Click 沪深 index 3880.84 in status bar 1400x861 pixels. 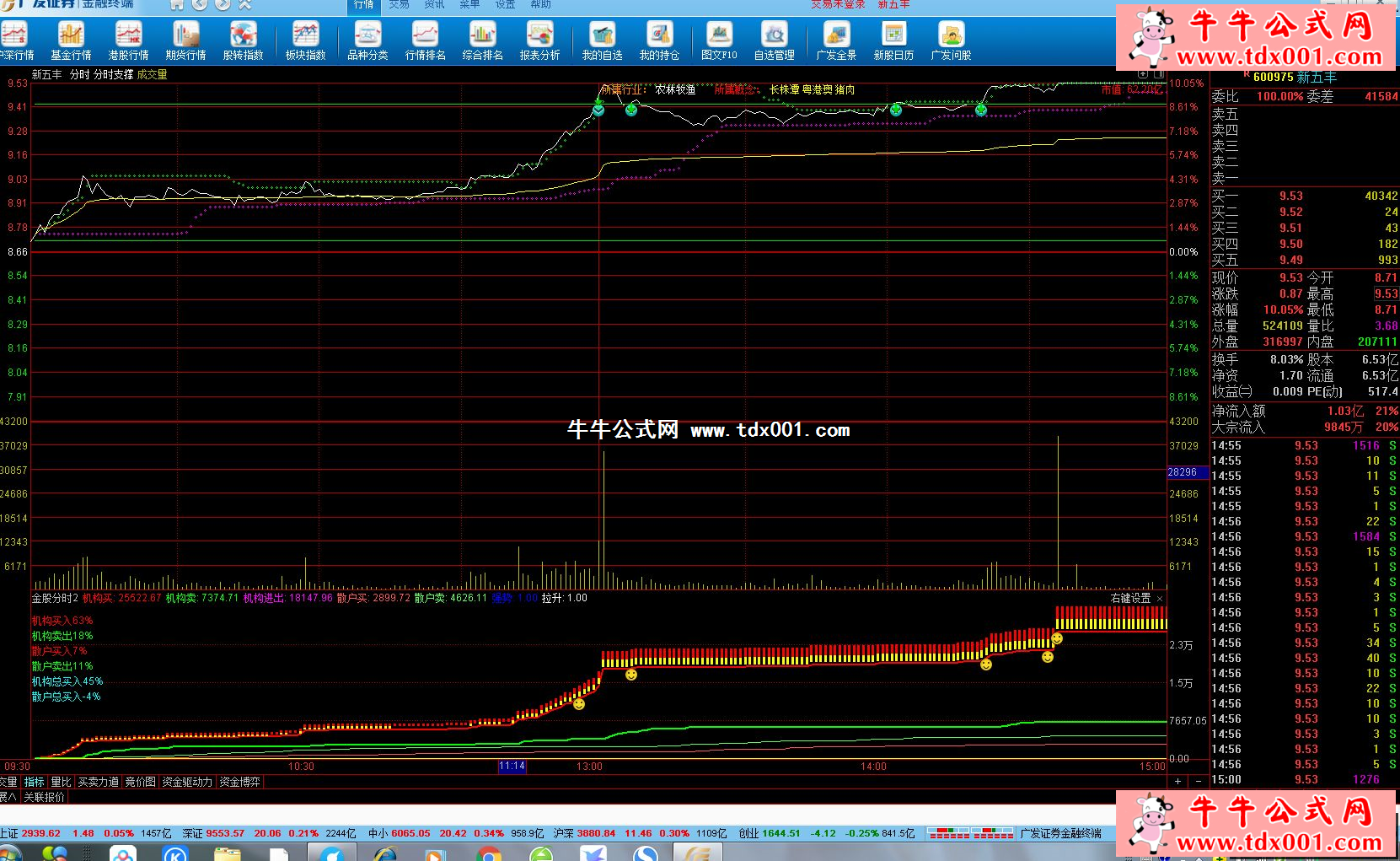[583, 833]
